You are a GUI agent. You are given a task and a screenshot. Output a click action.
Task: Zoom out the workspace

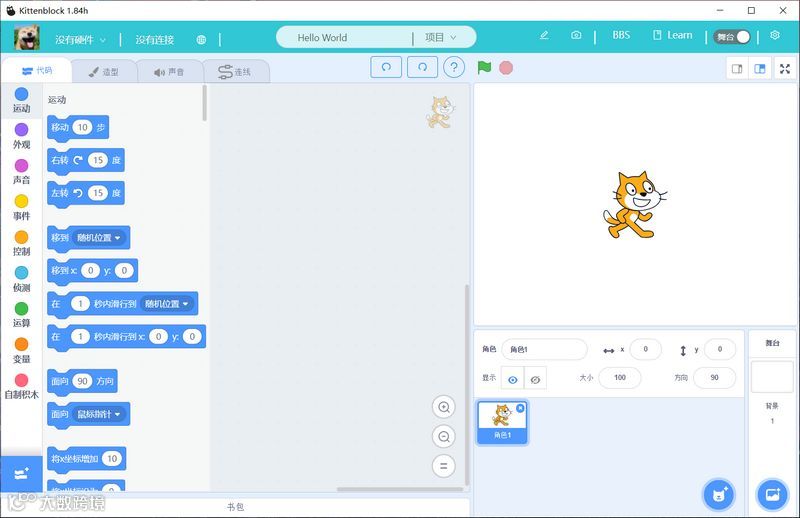pyautogui.click(x=444, y=436)
